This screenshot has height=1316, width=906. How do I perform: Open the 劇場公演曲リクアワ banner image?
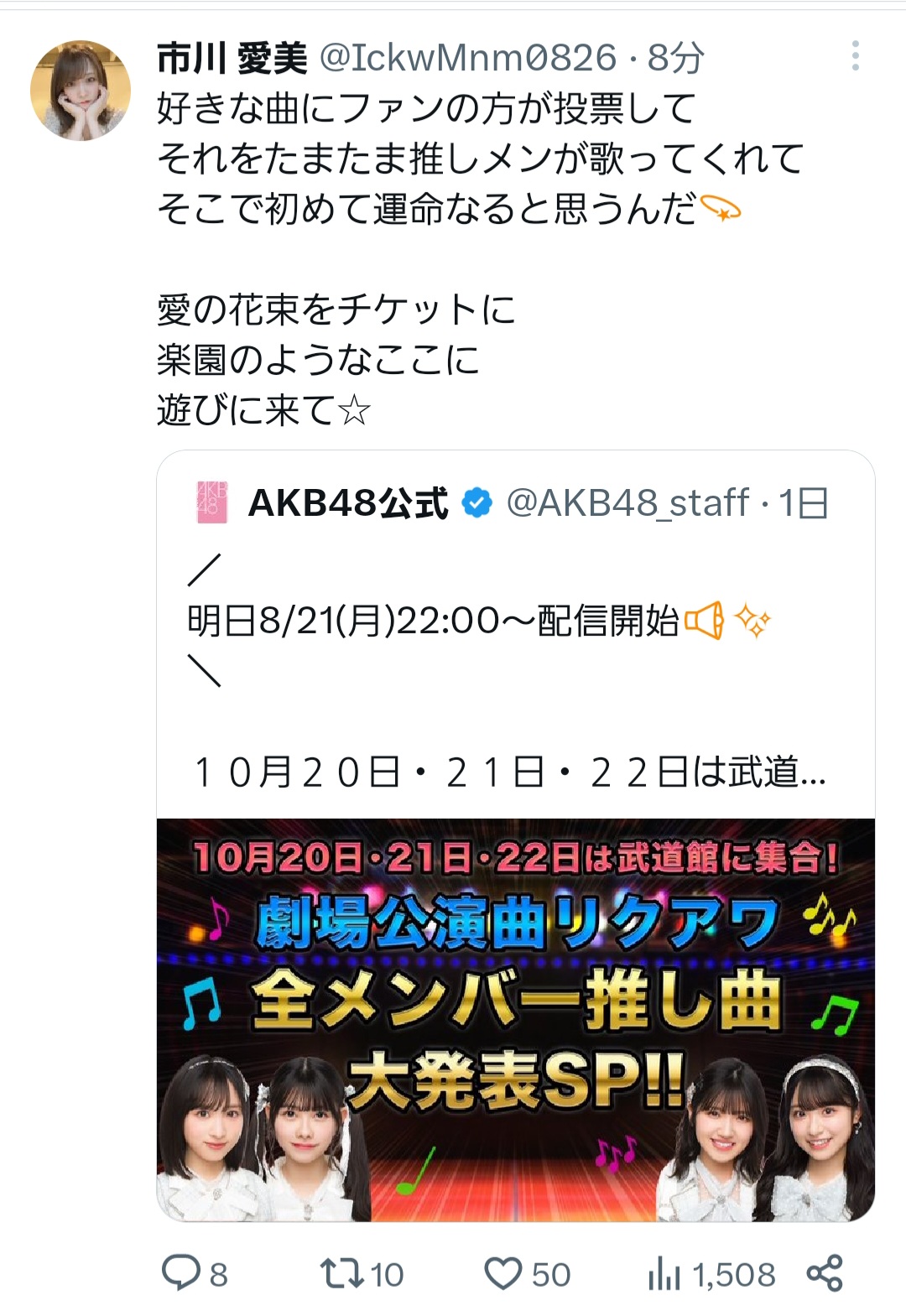coord(516,1020)
